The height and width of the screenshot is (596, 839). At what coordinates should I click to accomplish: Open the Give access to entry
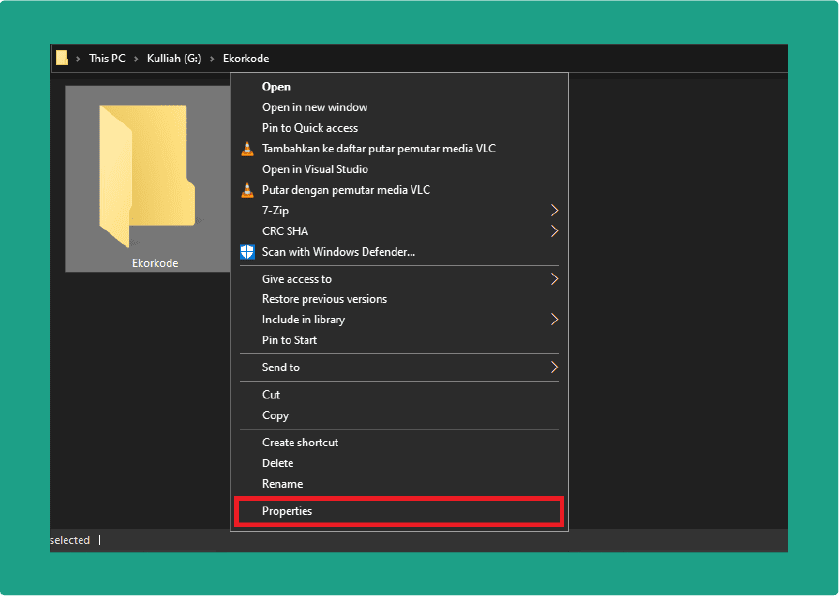coord(399,279)
